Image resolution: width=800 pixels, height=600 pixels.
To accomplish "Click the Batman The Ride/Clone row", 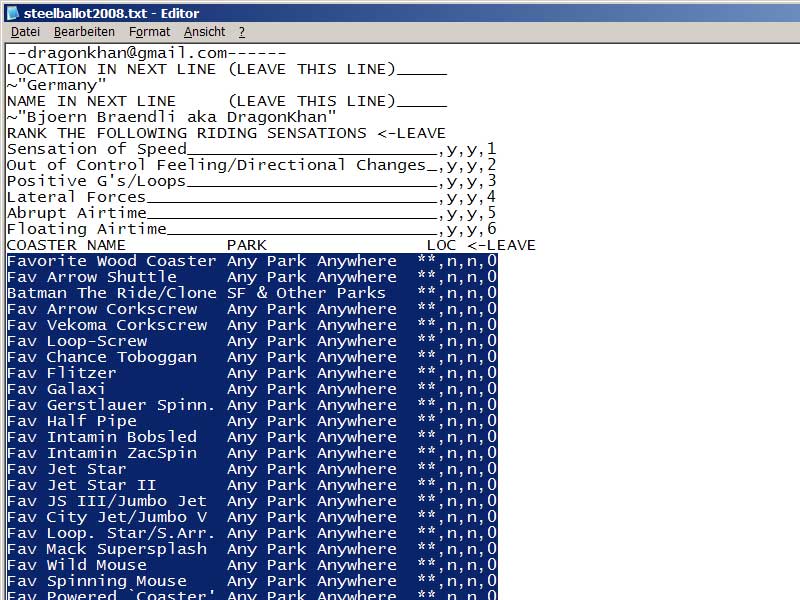I will pyautogui.click(x=112, y=293).
